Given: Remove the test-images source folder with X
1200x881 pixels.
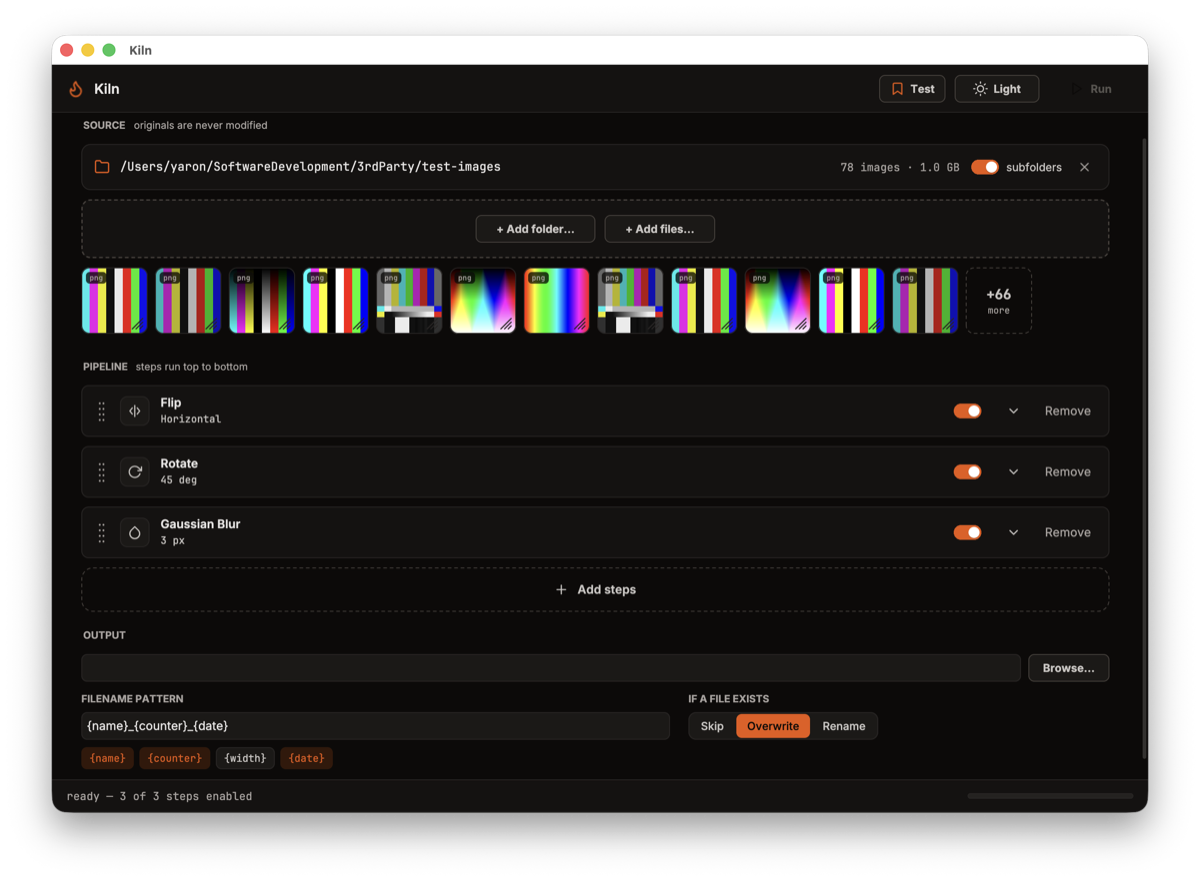Looking at the screenshot, I should coord(1084,167).
